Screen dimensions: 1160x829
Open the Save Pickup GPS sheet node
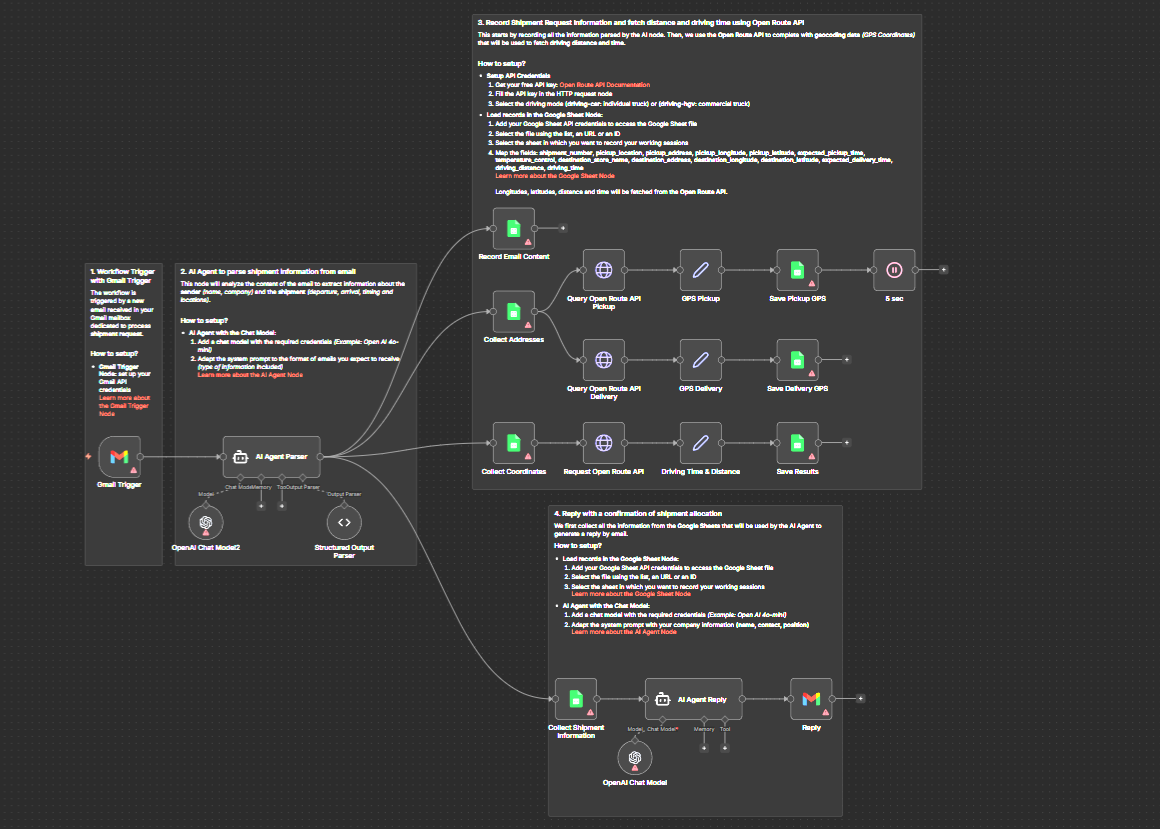797,270
